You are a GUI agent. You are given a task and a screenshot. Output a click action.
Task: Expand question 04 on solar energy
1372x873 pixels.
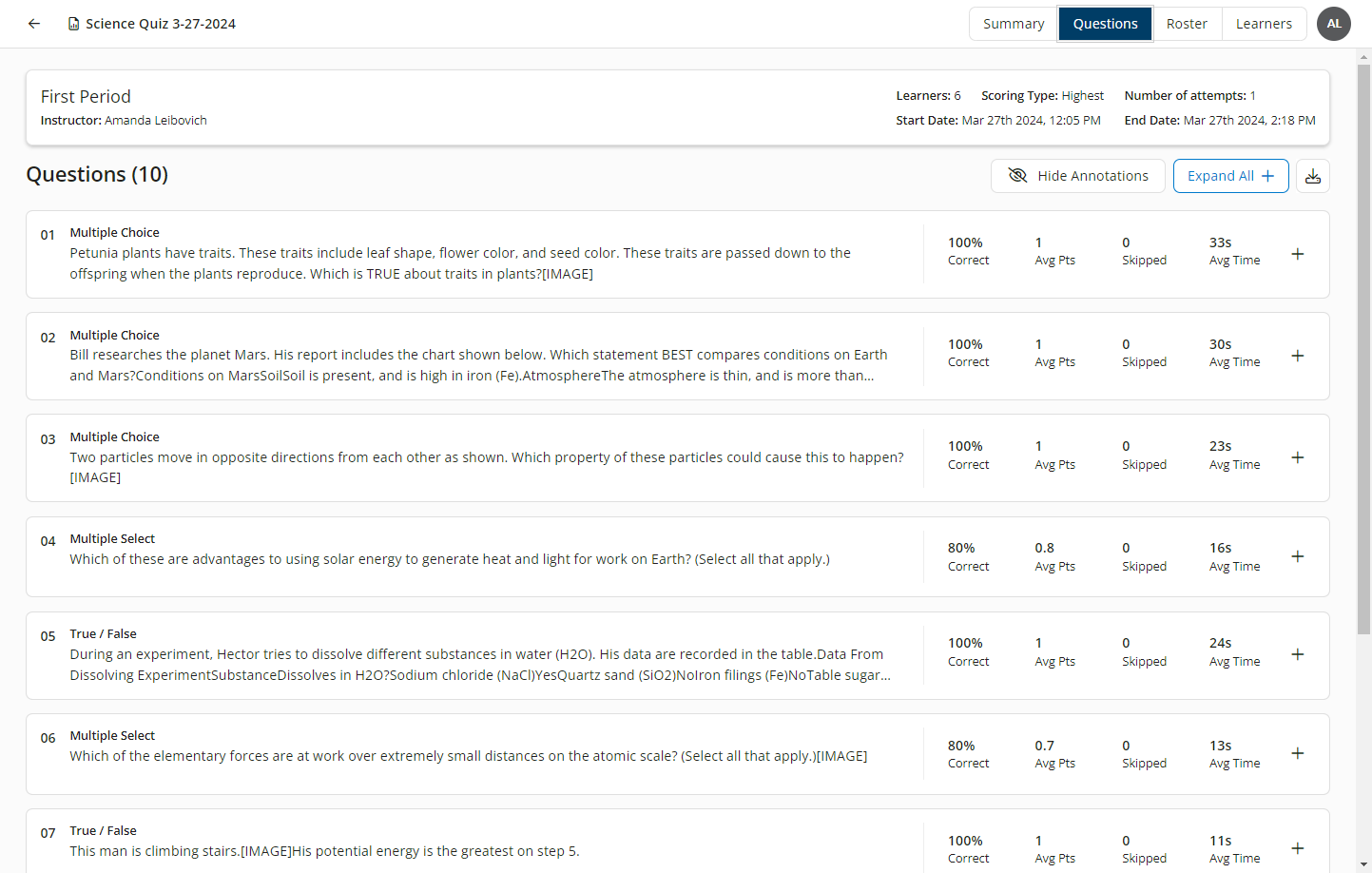click(x=1297, y=556)
